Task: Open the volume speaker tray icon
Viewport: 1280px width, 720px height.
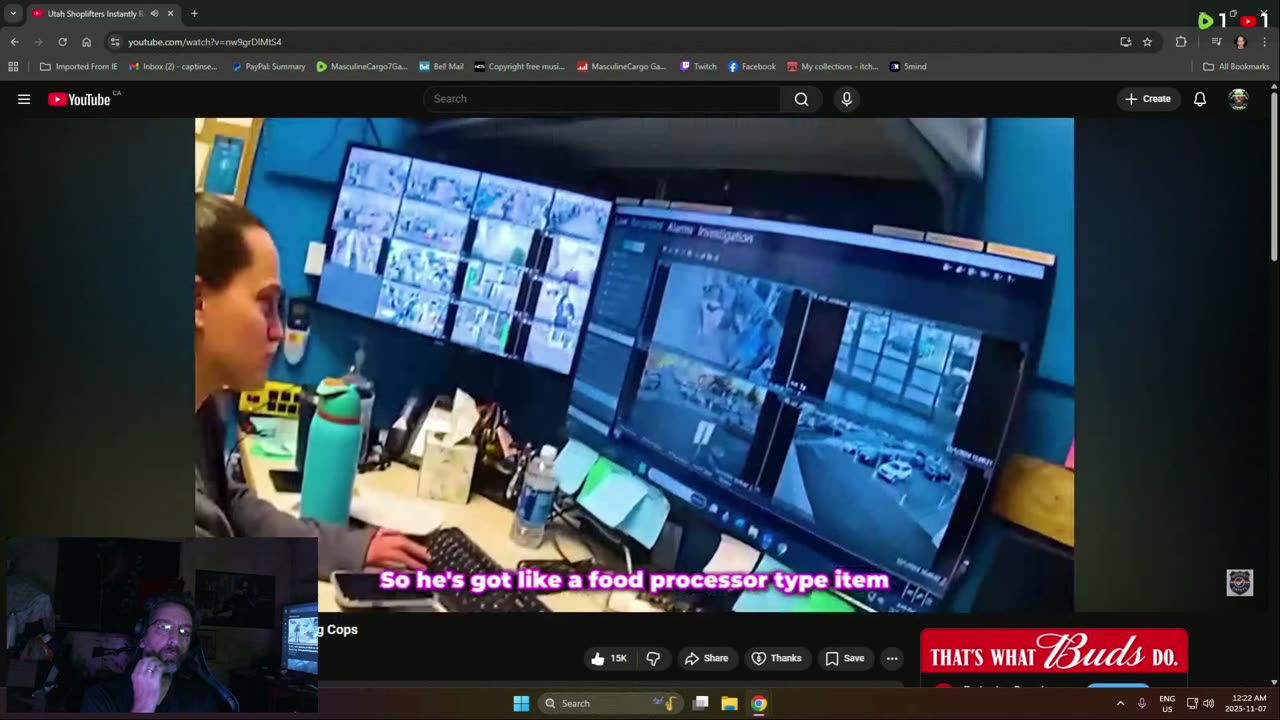Action: coord(1208,703)
